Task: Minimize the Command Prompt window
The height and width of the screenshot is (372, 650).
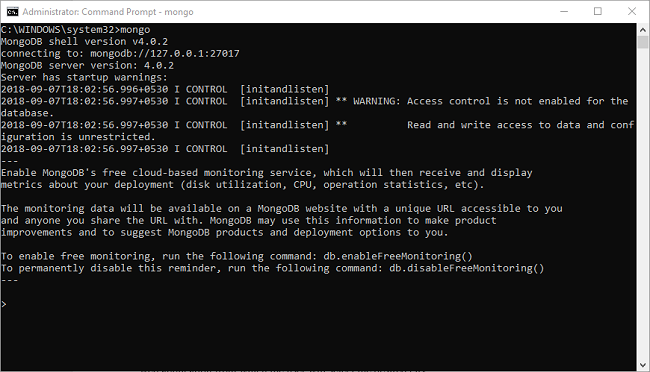Action: tap(564, 12)
